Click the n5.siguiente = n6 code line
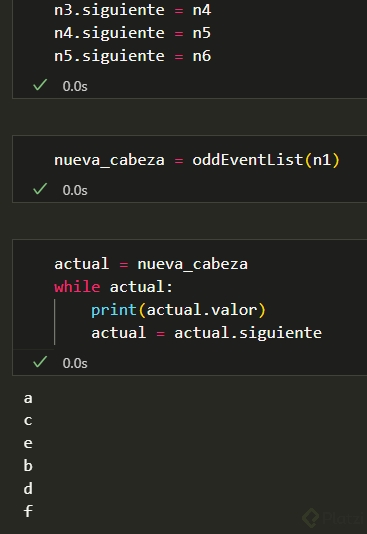This screenshot has height=534, width=367. (x=132, y=56)
